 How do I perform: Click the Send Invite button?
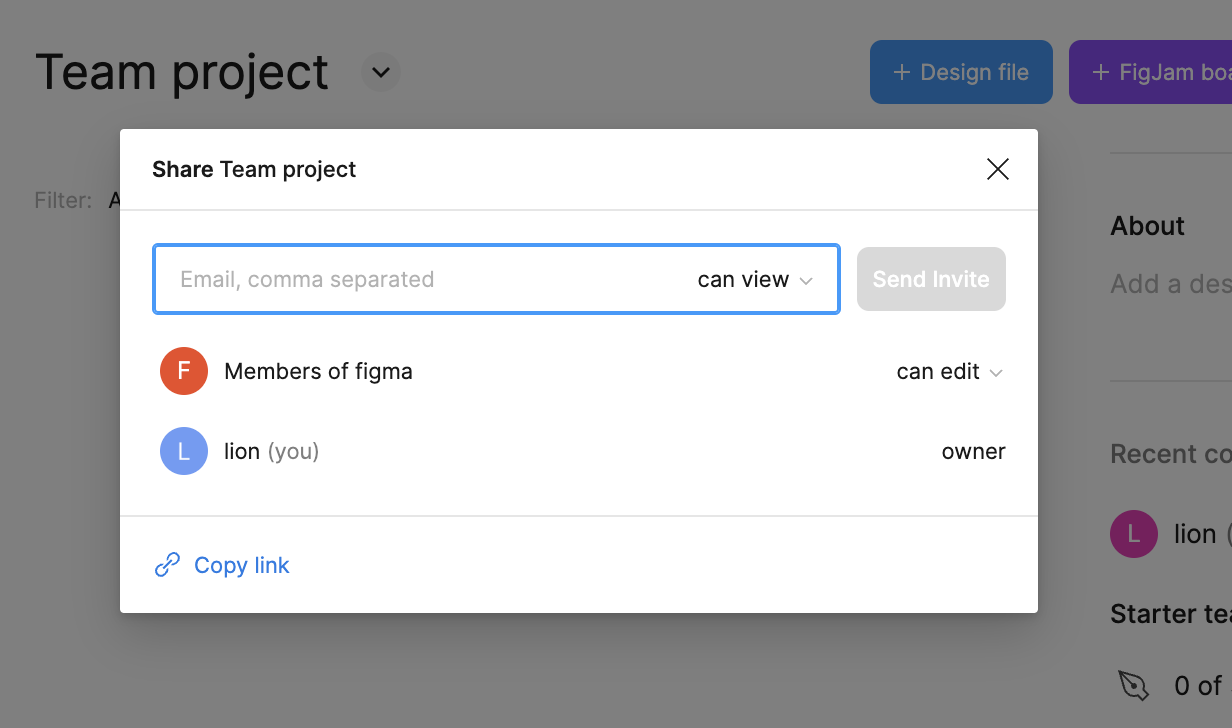point(930,279)
